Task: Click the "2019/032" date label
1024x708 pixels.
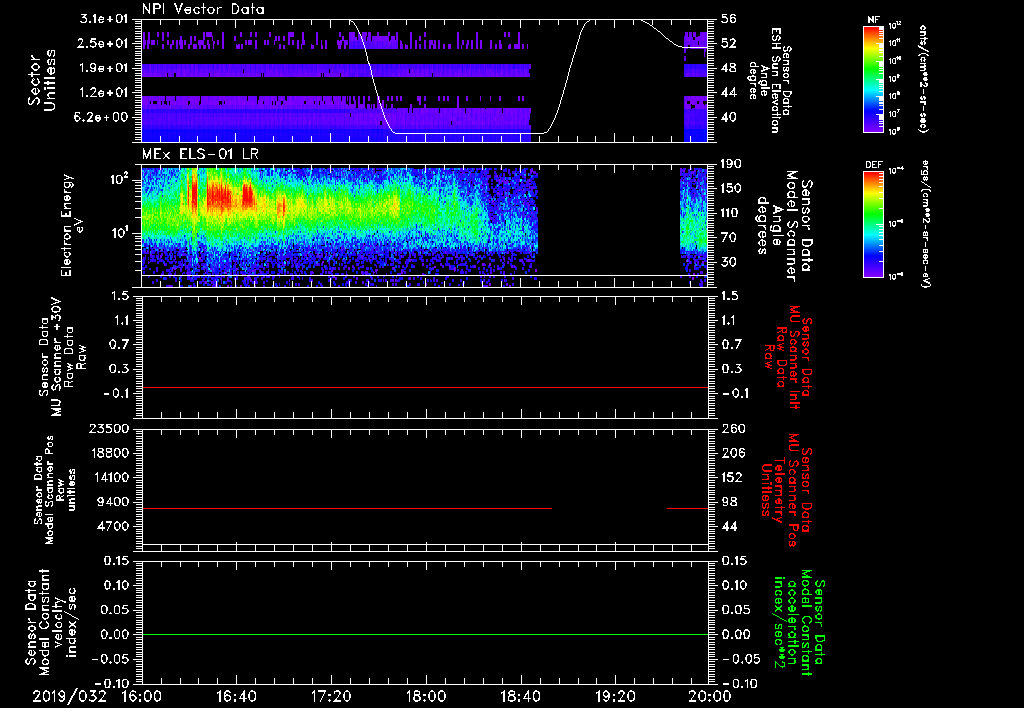Action: click(69, 696)
